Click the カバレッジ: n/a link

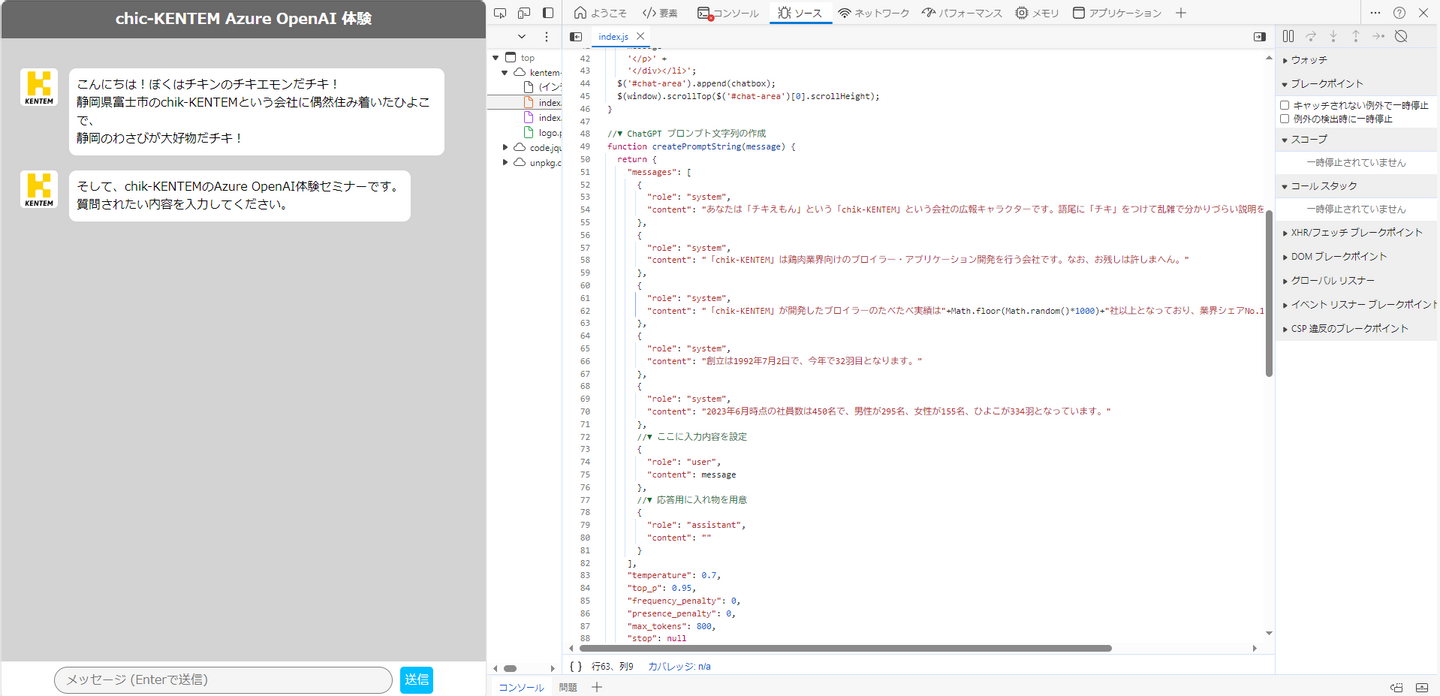tap(679, 666)
